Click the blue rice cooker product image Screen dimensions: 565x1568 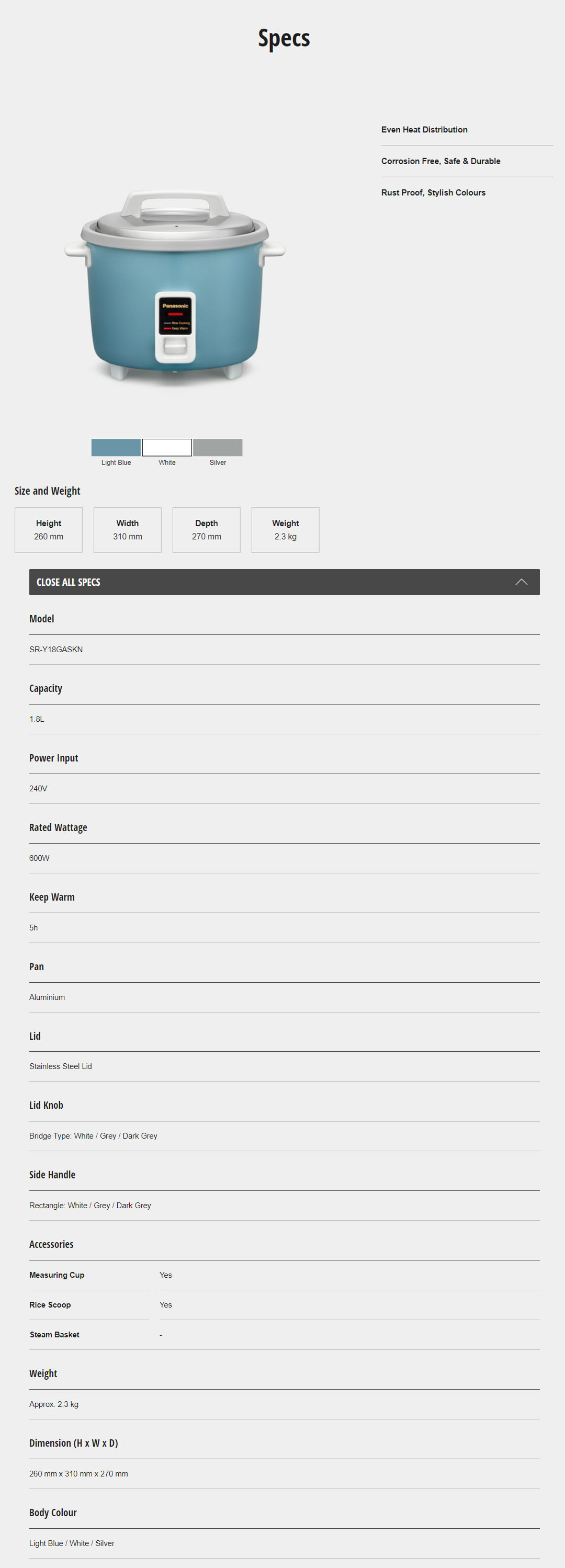tap(175, 285)
